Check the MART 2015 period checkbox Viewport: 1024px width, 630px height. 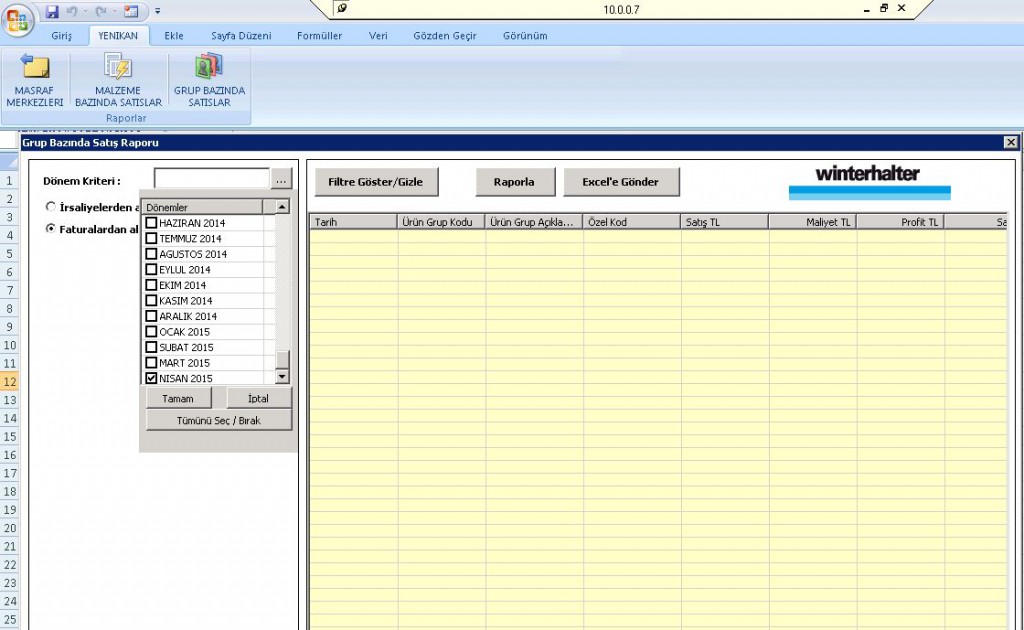point(152,363)
